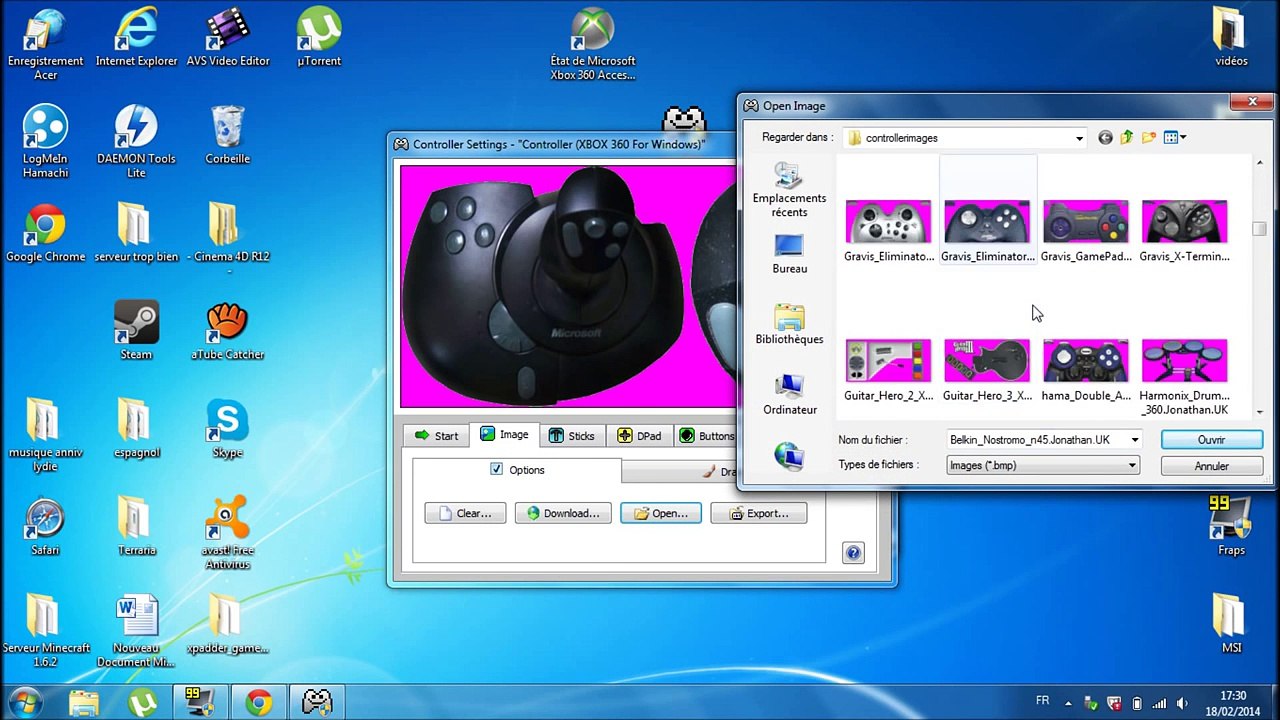The height and width of the screenshot is (720, 1280).
Task: Open Internet Explorer desktop icon
Action: click(136, 38)
